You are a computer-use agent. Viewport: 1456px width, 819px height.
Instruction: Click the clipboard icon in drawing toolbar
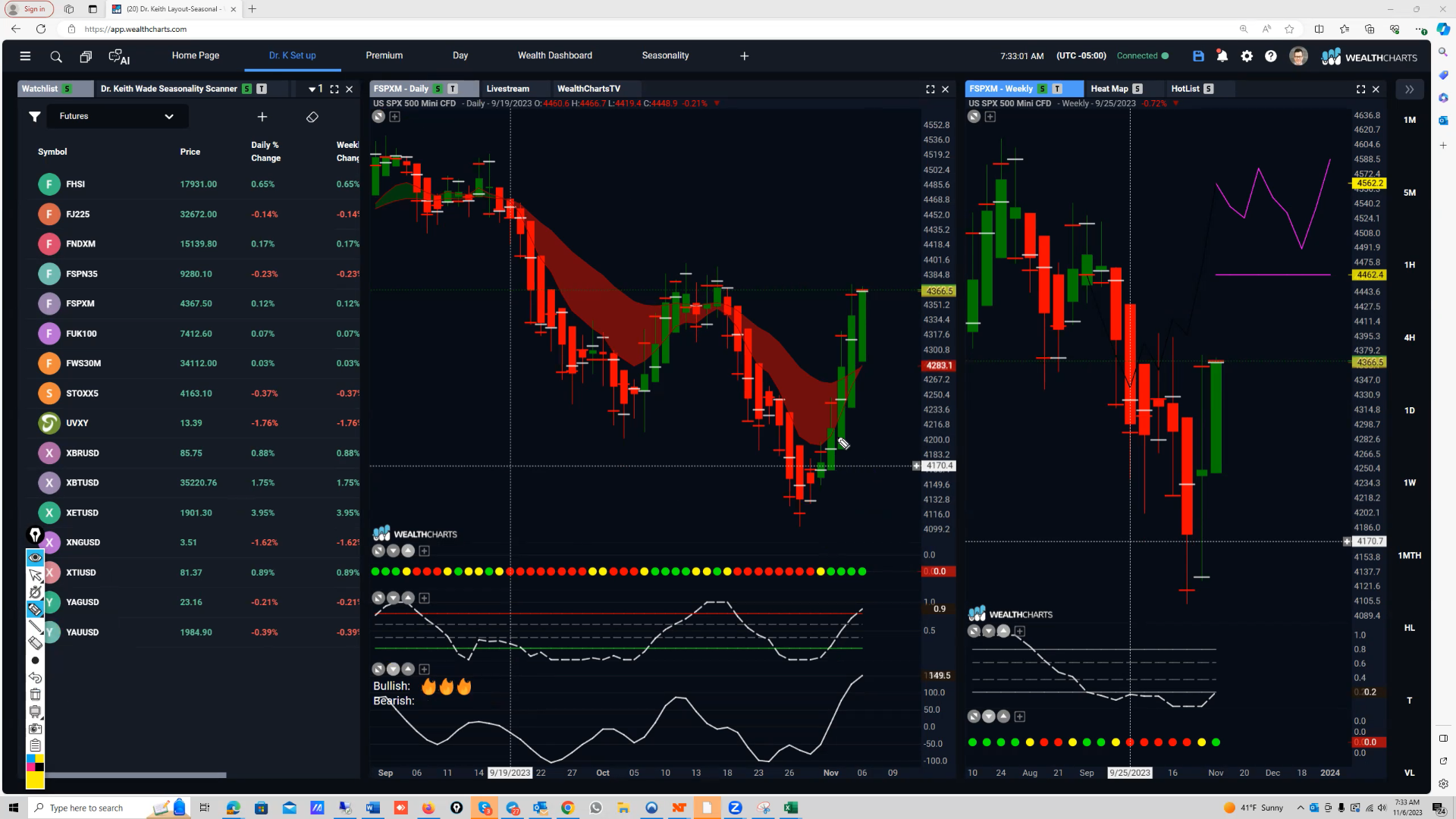coord(35,745)
